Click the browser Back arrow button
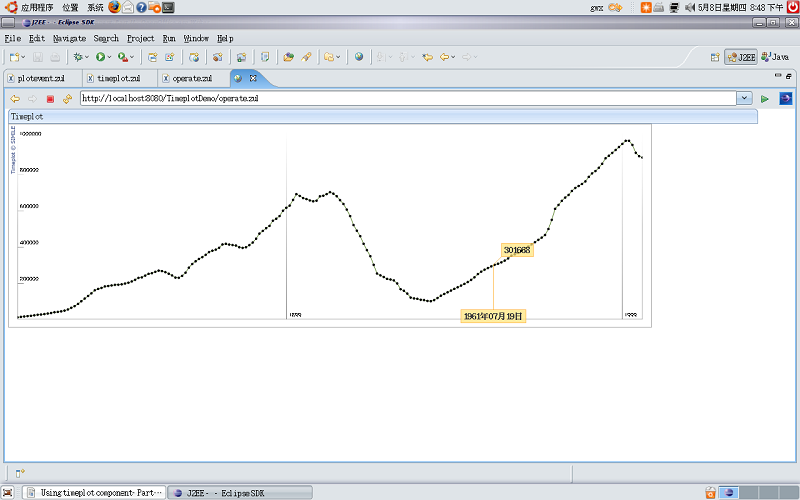The image size is (800, 500). click(x=15, y=99)
